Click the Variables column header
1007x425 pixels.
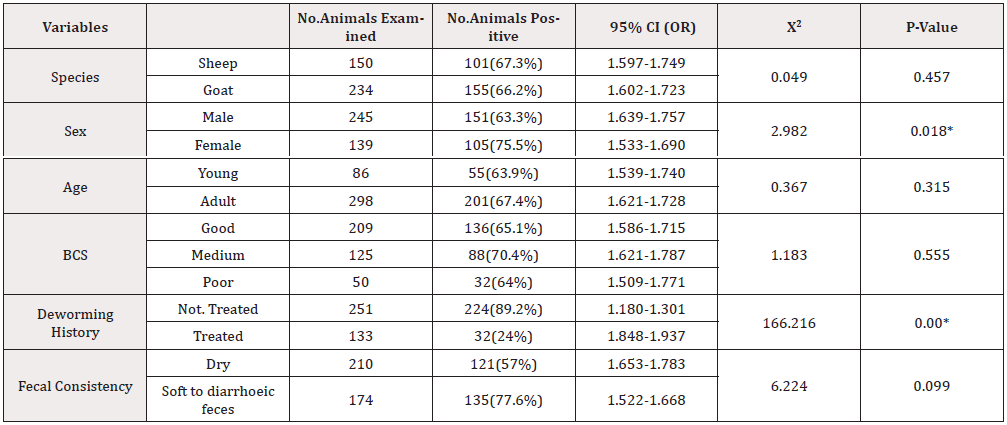75,28
